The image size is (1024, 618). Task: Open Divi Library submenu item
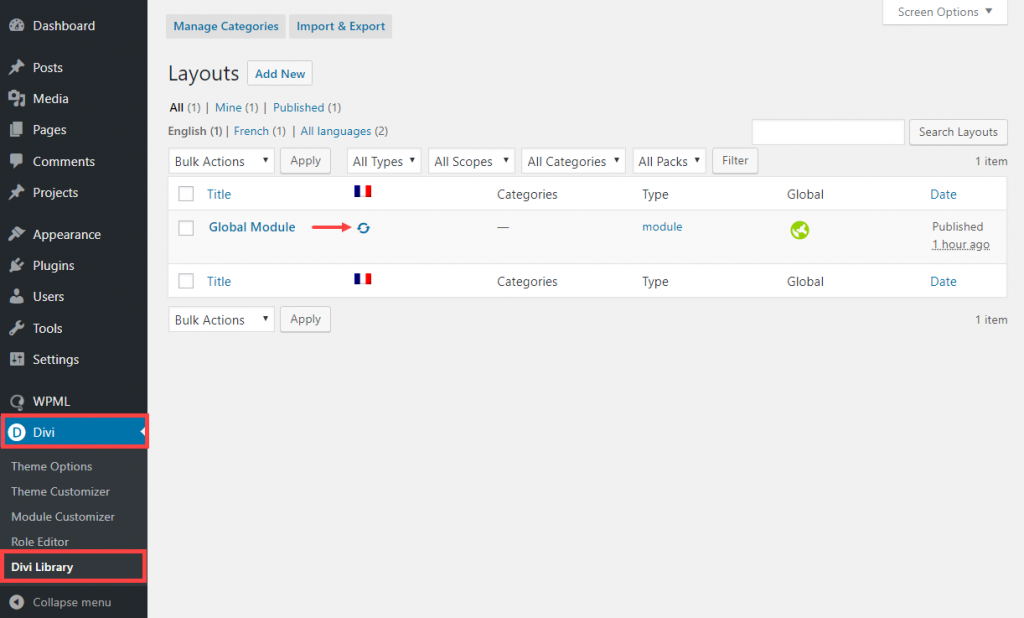point(42,567)
